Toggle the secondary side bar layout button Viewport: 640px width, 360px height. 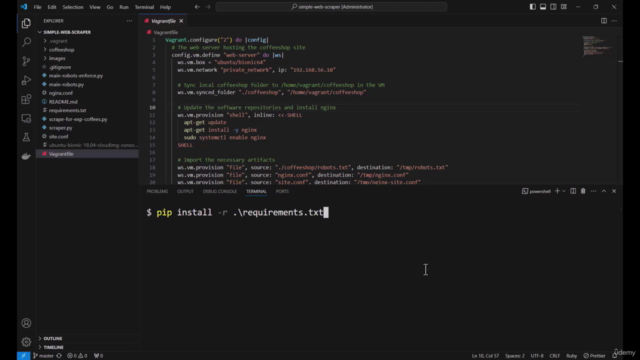tap(553, 7)
